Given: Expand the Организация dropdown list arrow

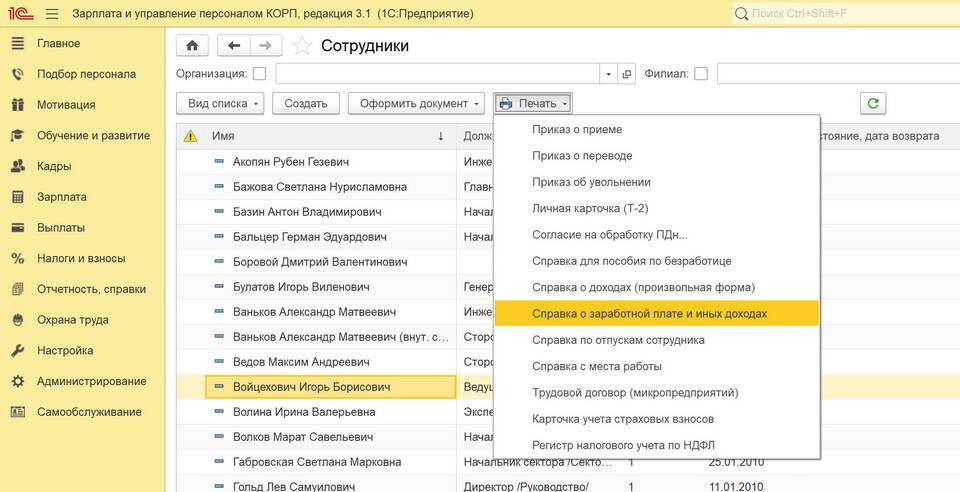Looking at the screenshot, I should (x=609, y=74).
